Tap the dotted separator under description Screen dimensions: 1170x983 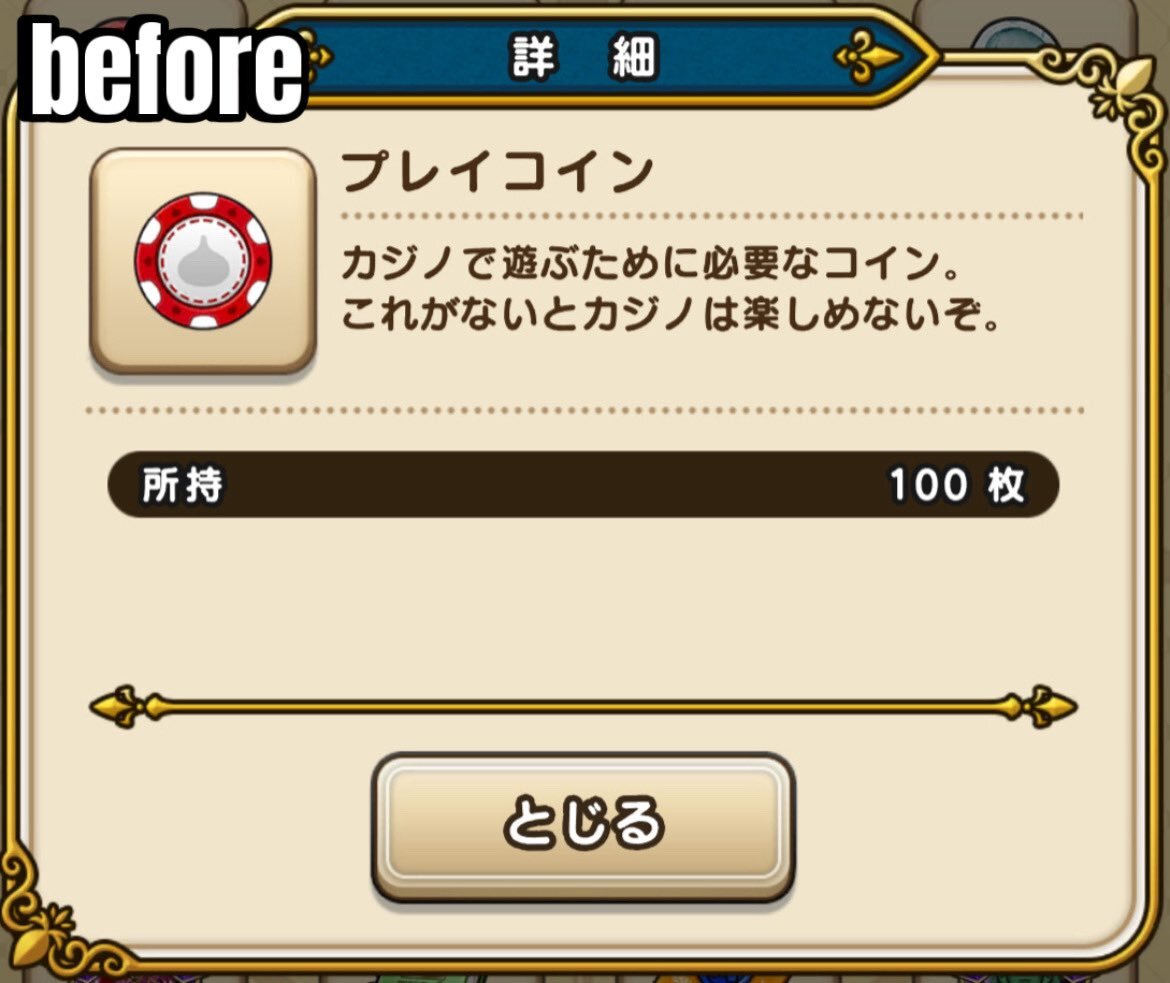coord(585,411)
